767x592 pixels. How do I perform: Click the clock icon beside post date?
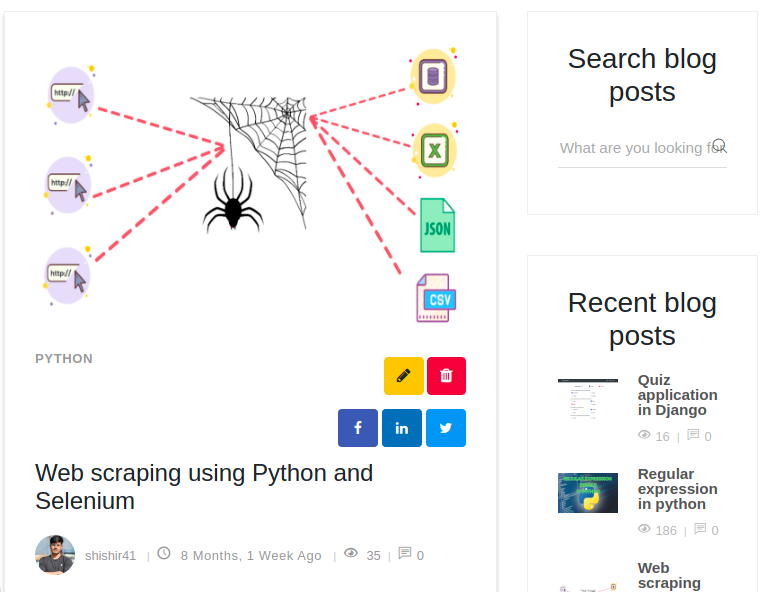164,553
